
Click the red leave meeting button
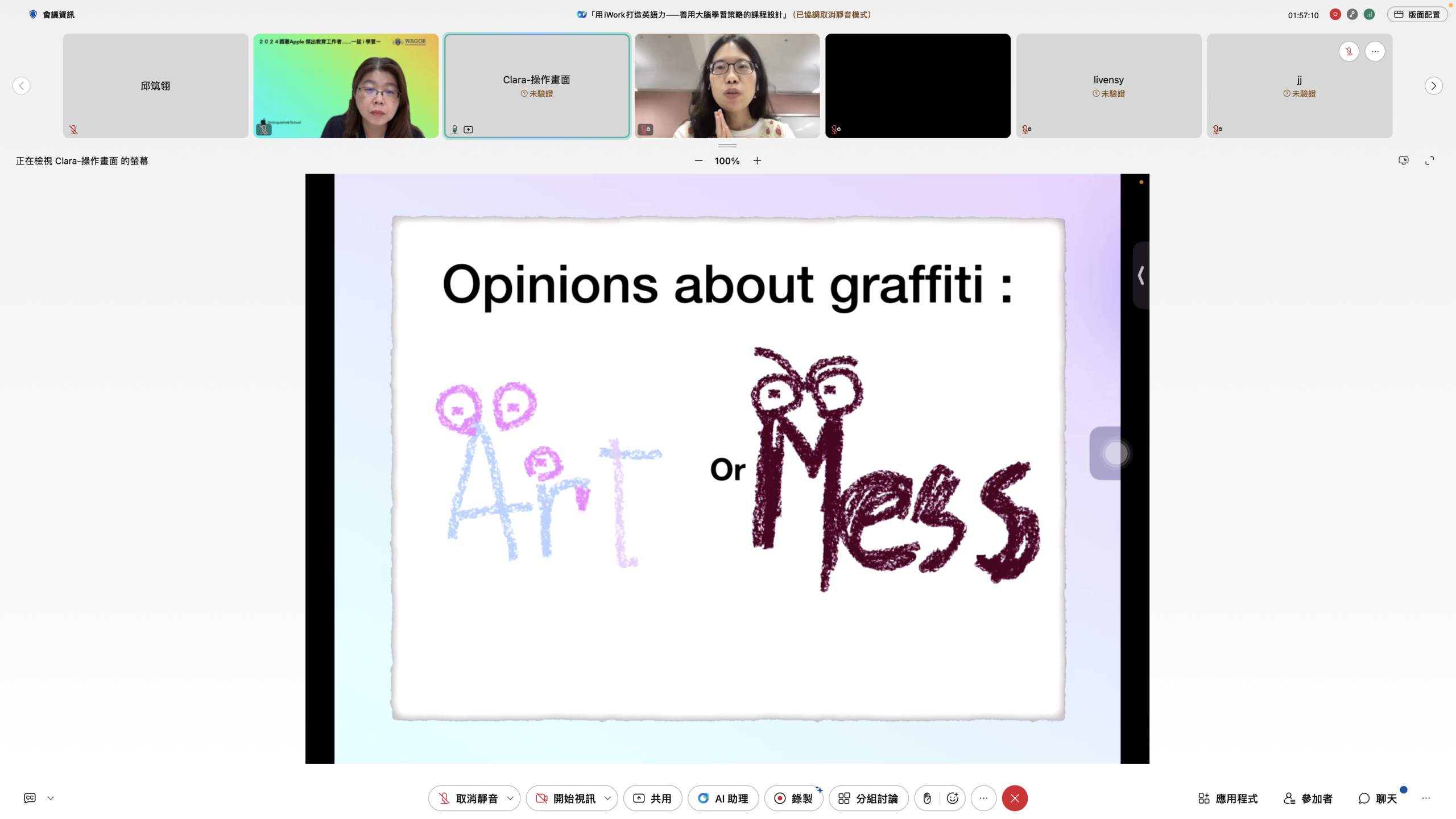(x=1015, y=799)
